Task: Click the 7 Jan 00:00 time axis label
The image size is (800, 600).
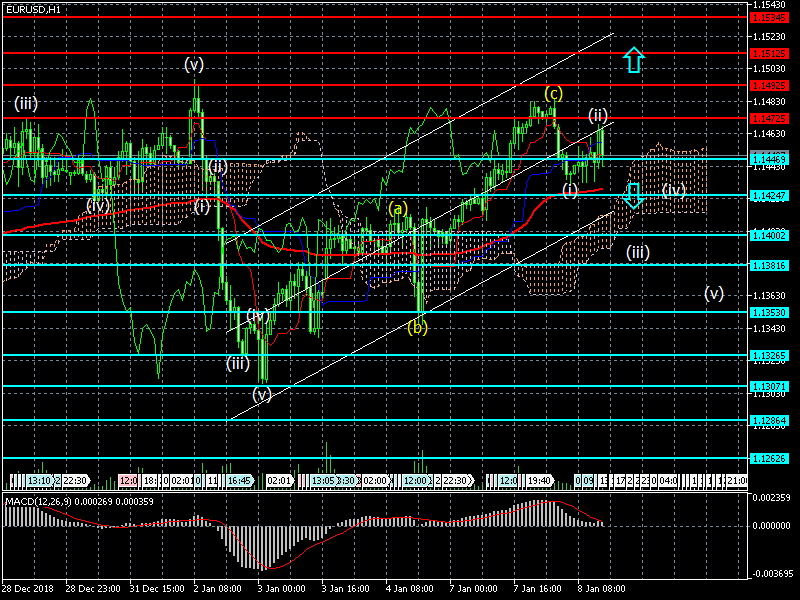Action: pos(474,589)
